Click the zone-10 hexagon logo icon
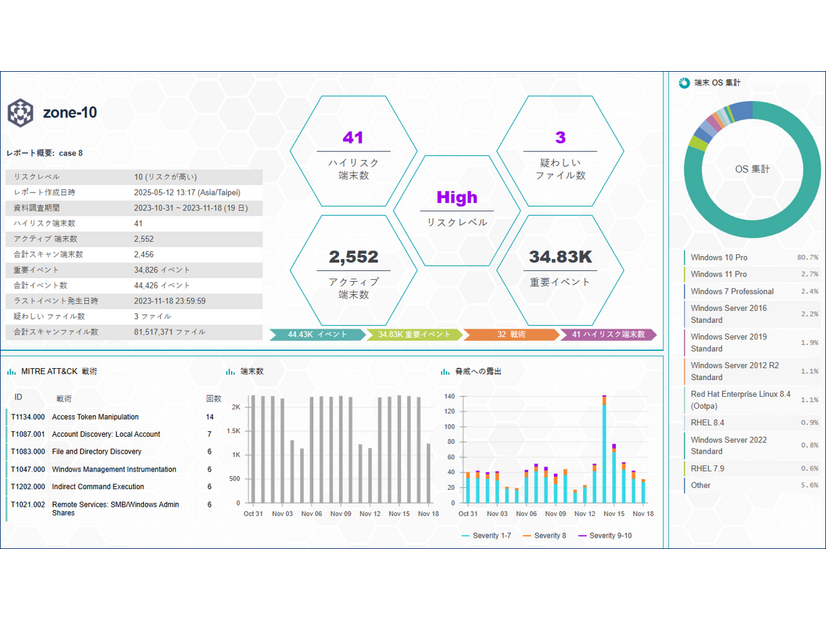Screen dimensions: 826x620 pyautogui.click(x=22, y=112)
